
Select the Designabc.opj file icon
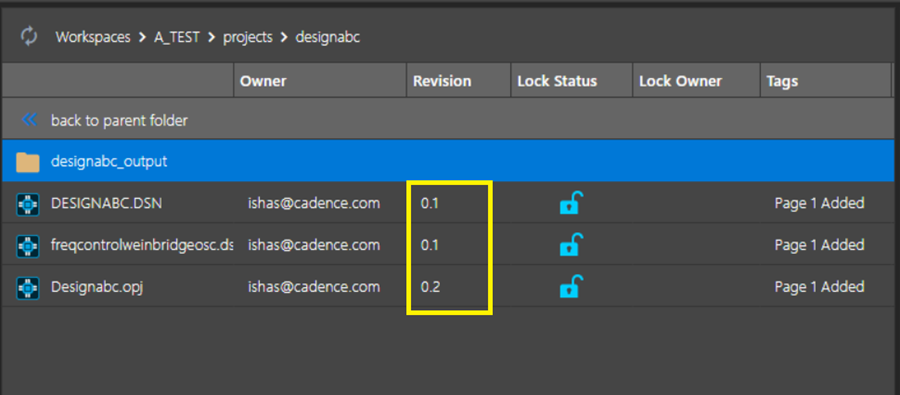point(28,287)
